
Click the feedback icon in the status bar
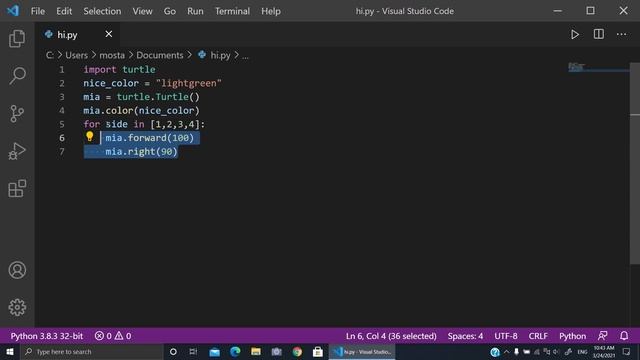point(602,336)
